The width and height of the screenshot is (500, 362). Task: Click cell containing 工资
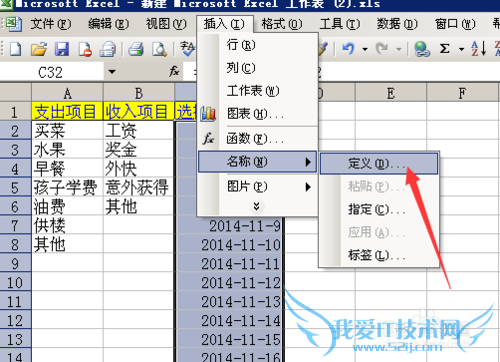[x=139, y=131]
